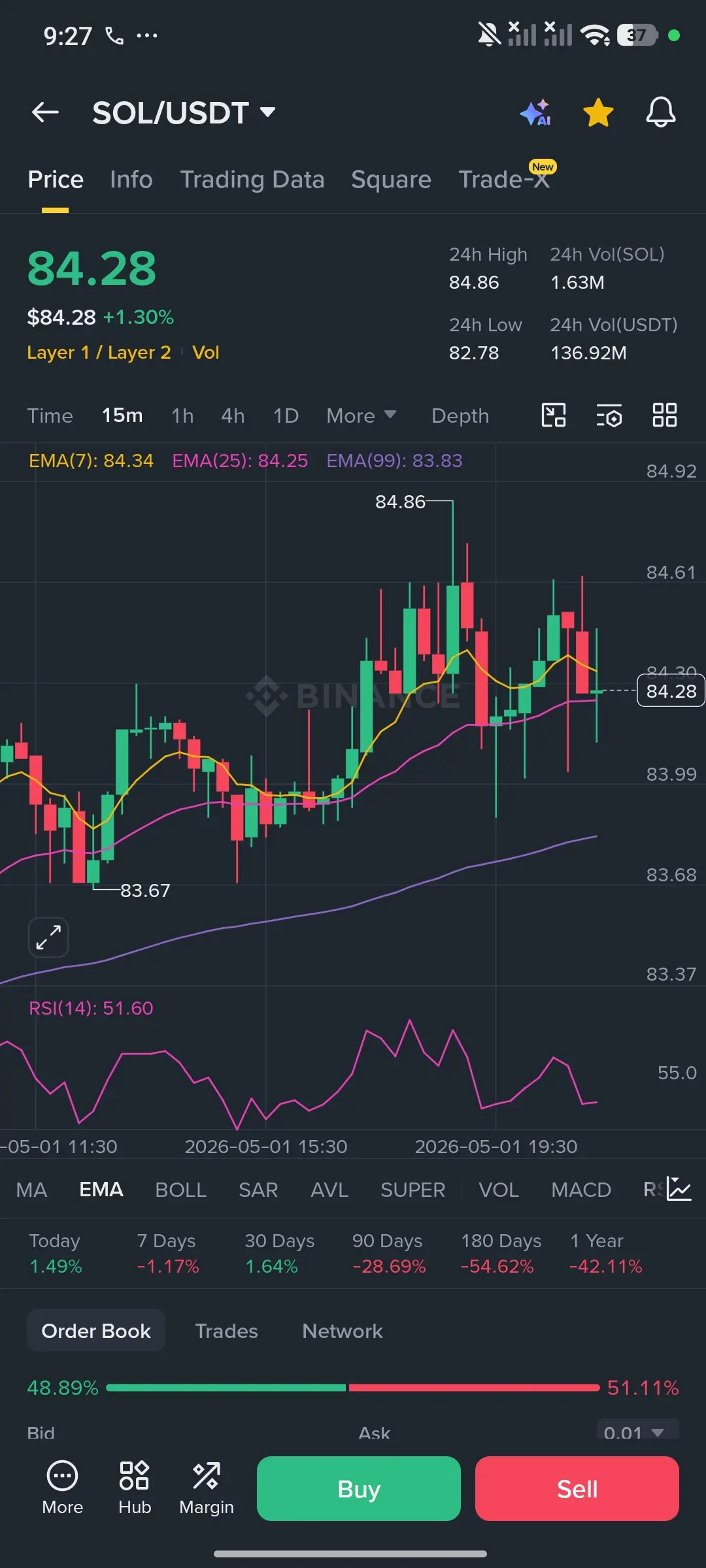Go back with the left arrow icon
This screenshot has height=1568, width=706.
[x=45, y=112]
